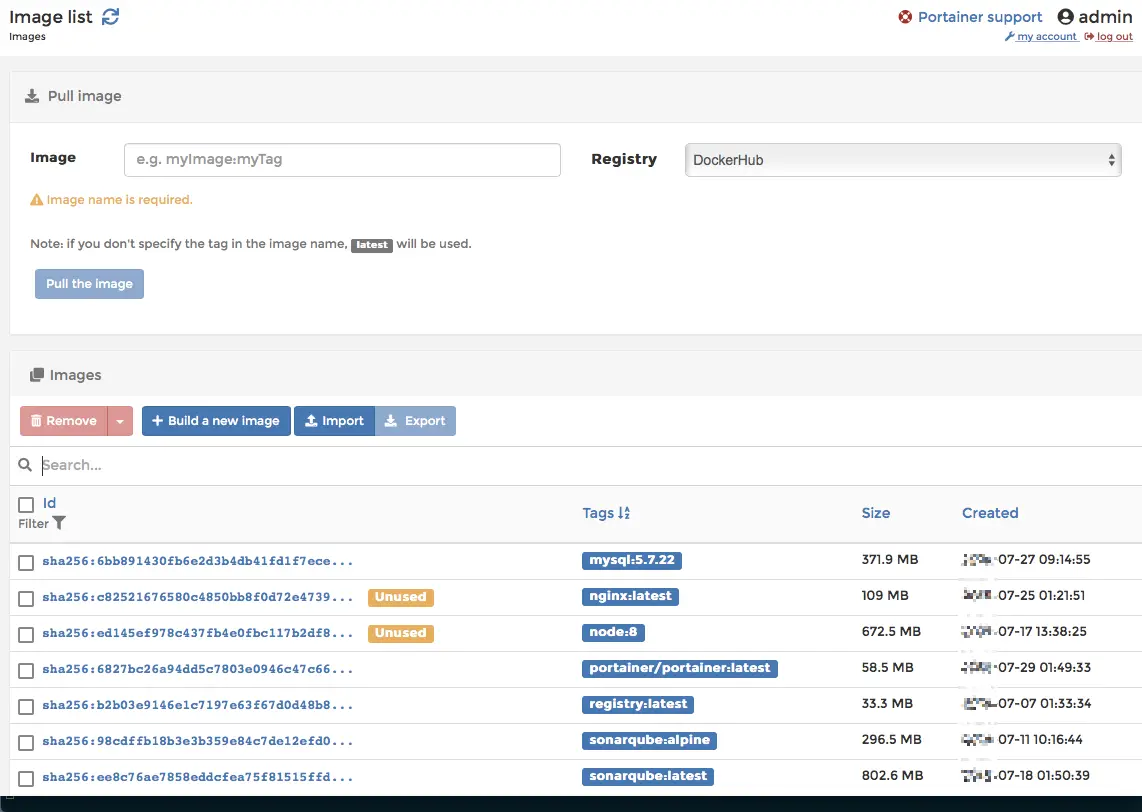Screen dimensions: 1142x812
Task: Toggle Tags column sort order icon
Action: coord(623,513)
